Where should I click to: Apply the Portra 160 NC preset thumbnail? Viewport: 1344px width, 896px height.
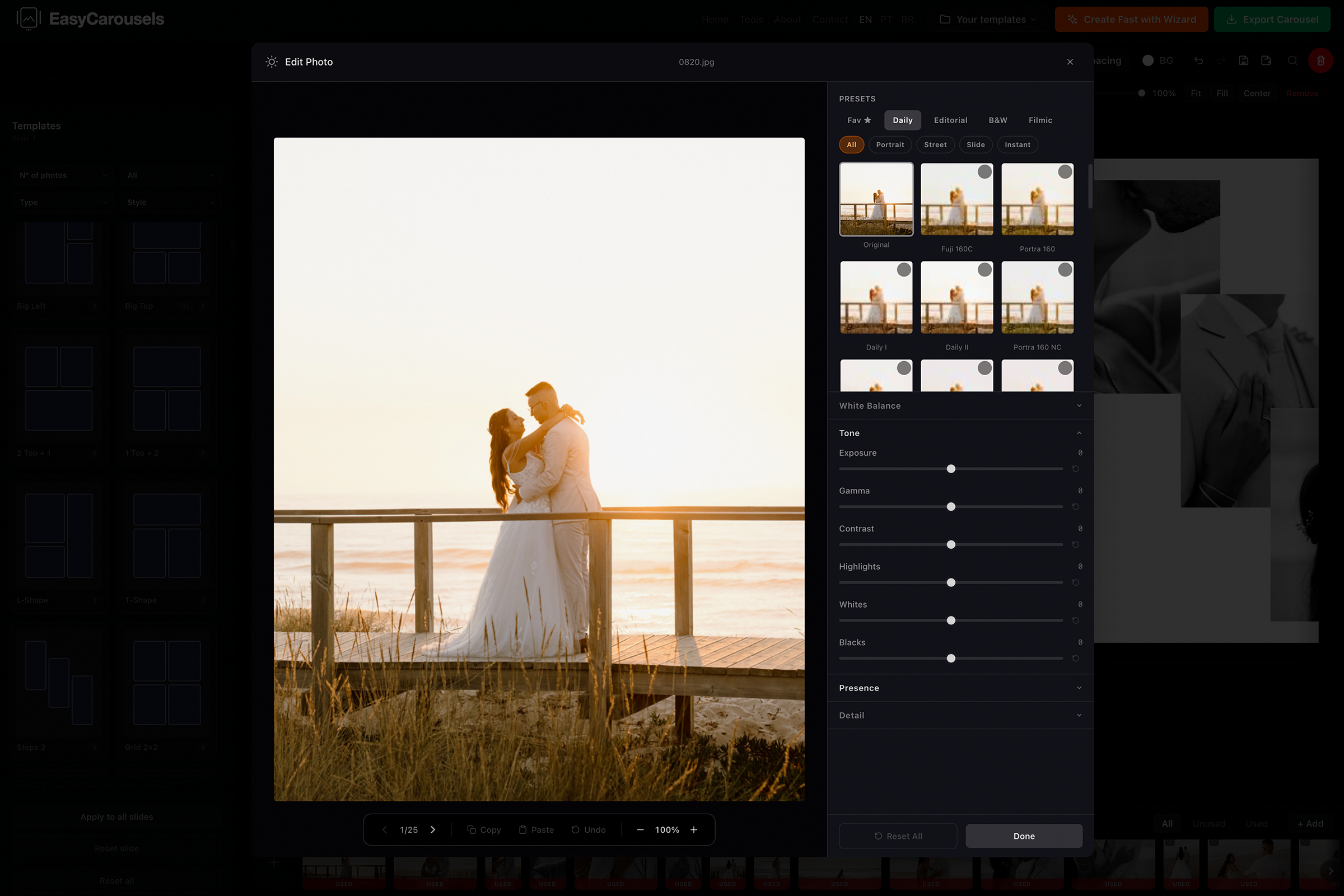pos(1037,297)
